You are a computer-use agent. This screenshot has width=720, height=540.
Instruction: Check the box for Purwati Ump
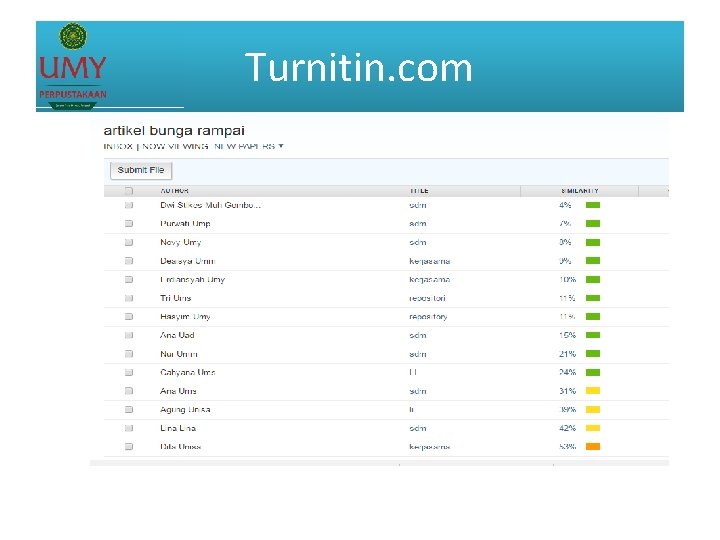pos(129,224)
